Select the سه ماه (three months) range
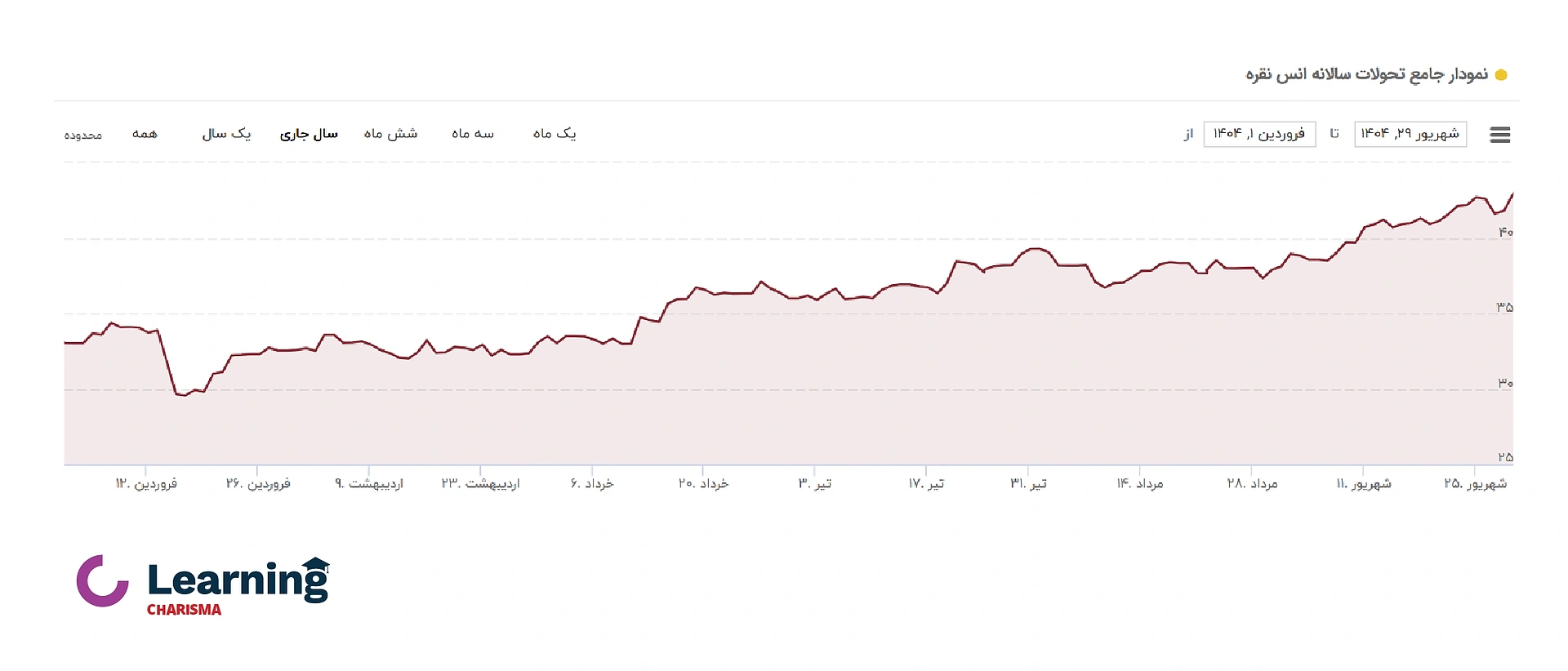Image resolution: width=1568 pixels, height=671 pixels. (x=473, y=134)
